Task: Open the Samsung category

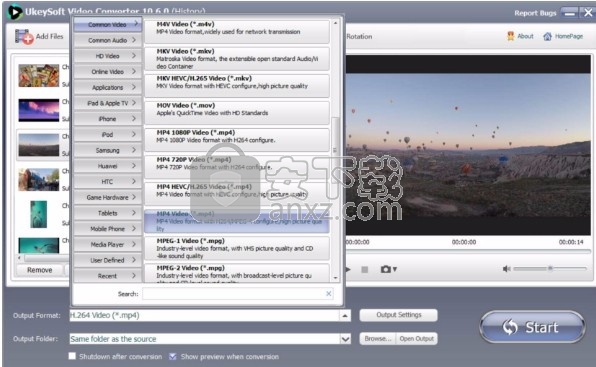Action: pos(108,150)
